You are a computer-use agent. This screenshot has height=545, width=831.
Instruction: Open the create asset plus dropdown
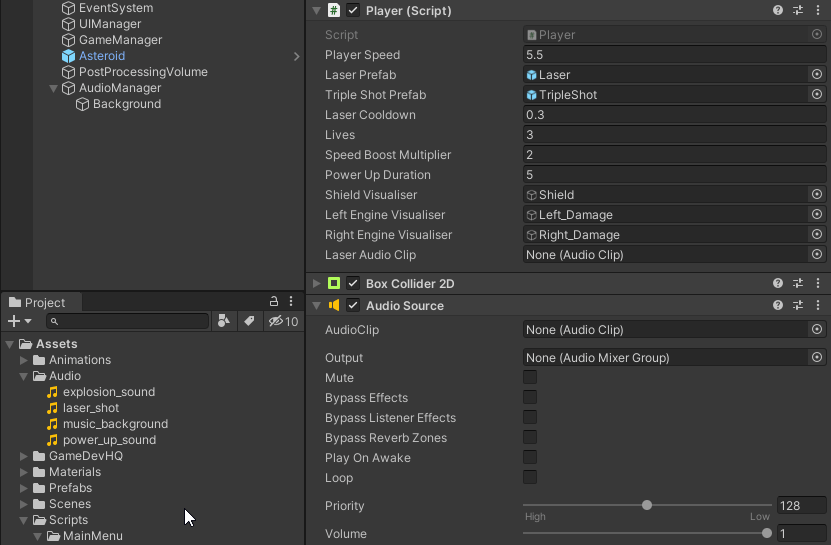[x=20, y=321]
